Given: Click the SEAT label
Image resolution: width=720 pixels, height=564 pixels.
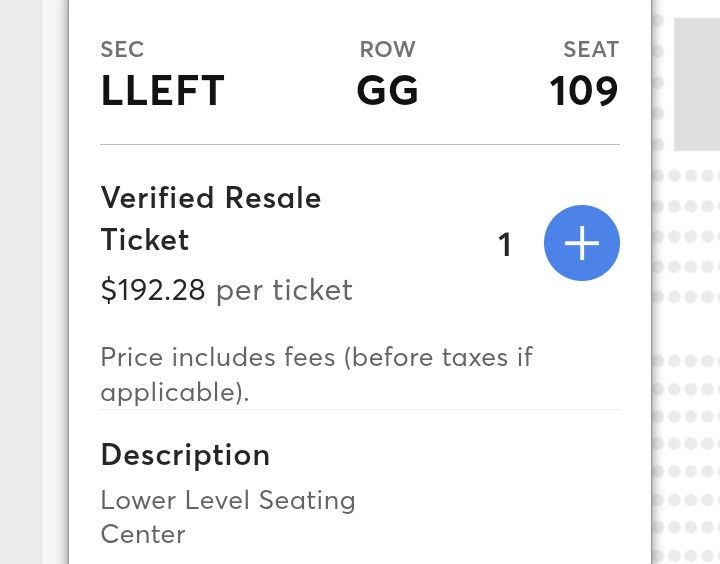Looking at the screenshot, I should [x=591, y=49].
